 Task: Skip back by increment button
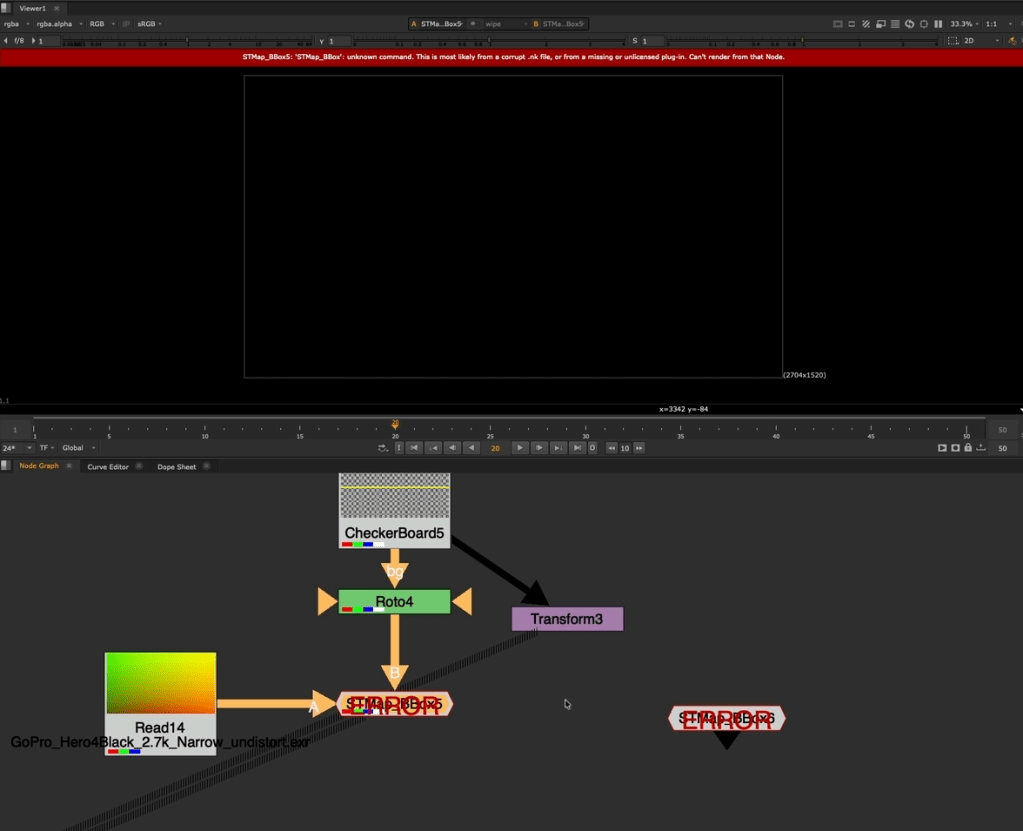coord(611,448)
